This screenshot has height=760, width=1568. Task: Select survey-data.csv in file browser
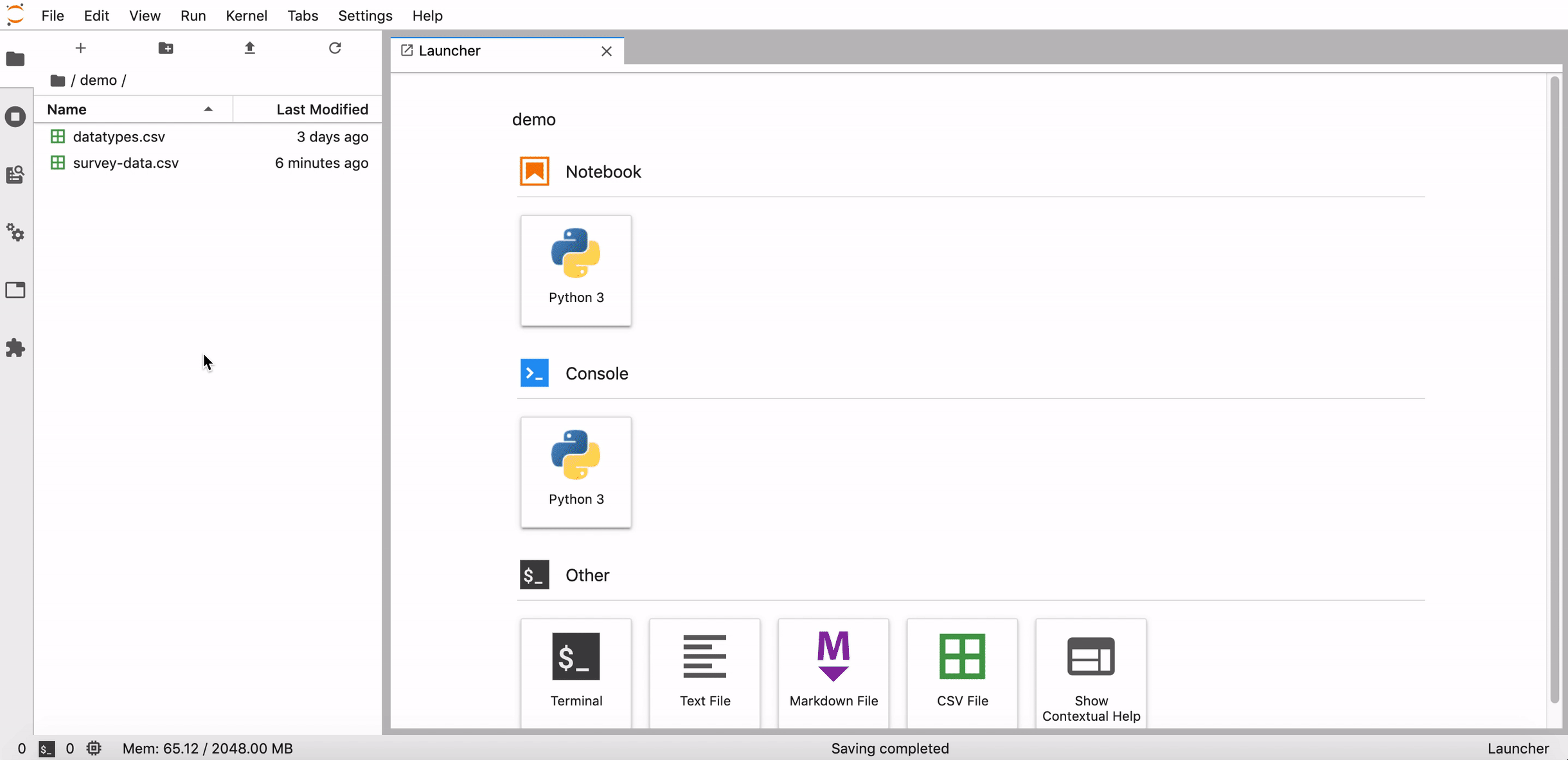tap(126, 163)
